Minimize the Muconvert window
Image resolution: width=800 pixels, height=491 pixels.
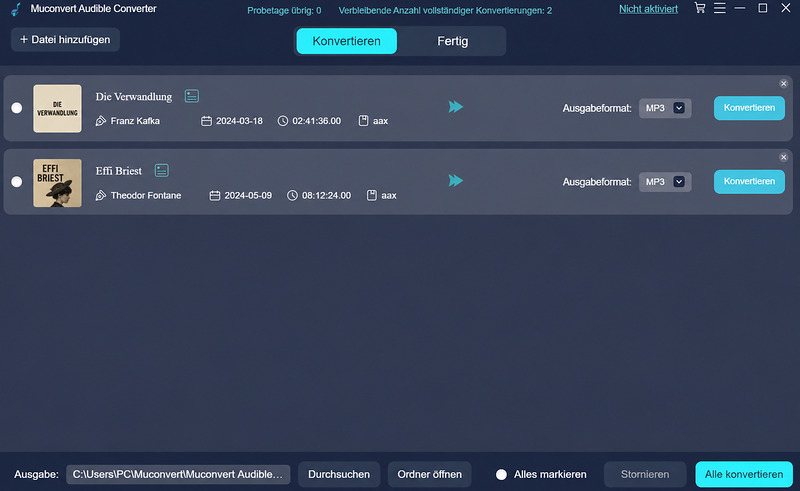click(740, 8)
